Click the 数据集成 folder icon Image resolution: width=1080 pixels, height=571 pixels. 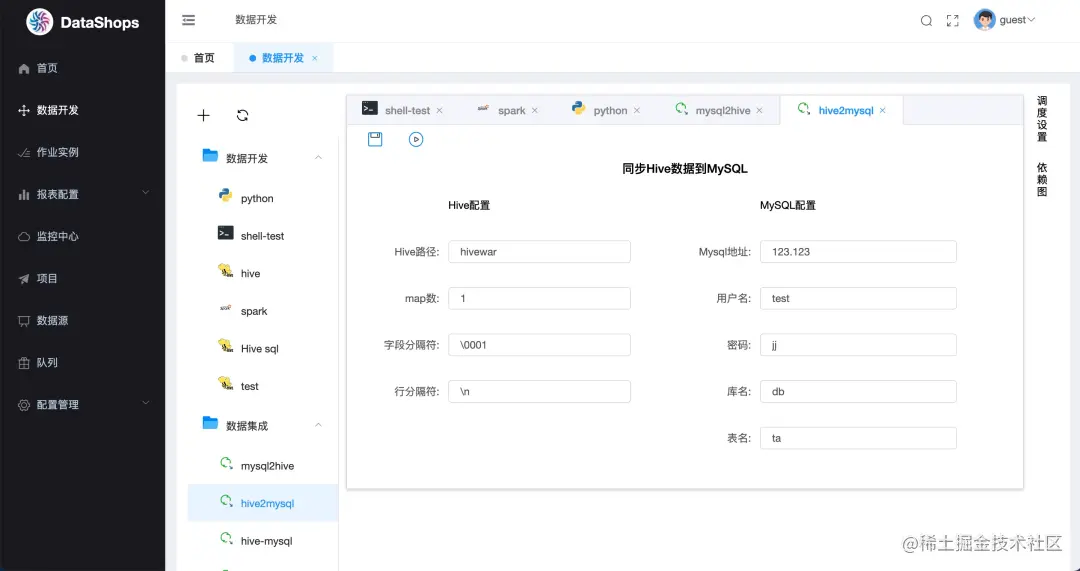[x=210, y=423]
